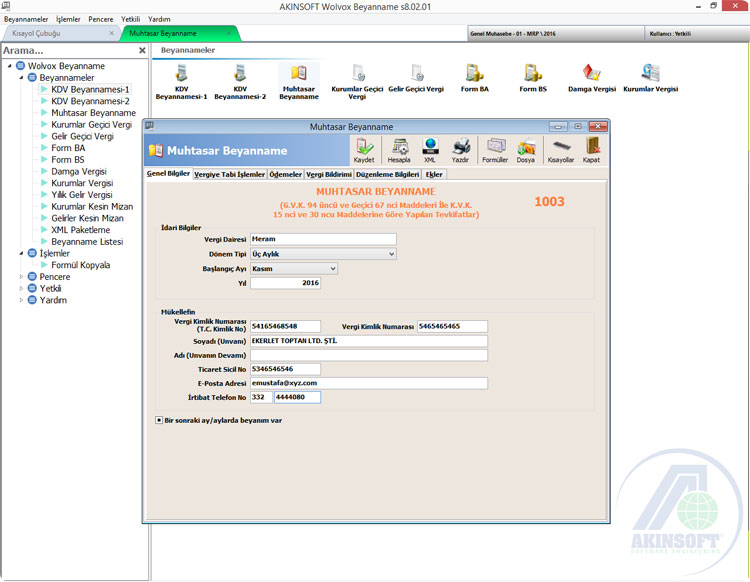Image resolution: width=750 pixels, height=582 pixels.
Task: Click the Yıl input field
Action: (x=286, y=283)
